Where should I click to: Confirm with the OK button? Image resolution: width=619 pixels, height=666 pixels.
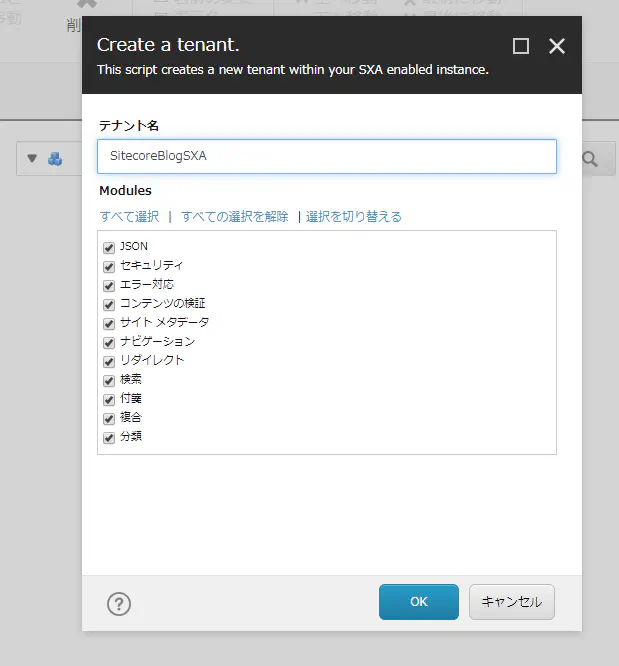point(419,602)
